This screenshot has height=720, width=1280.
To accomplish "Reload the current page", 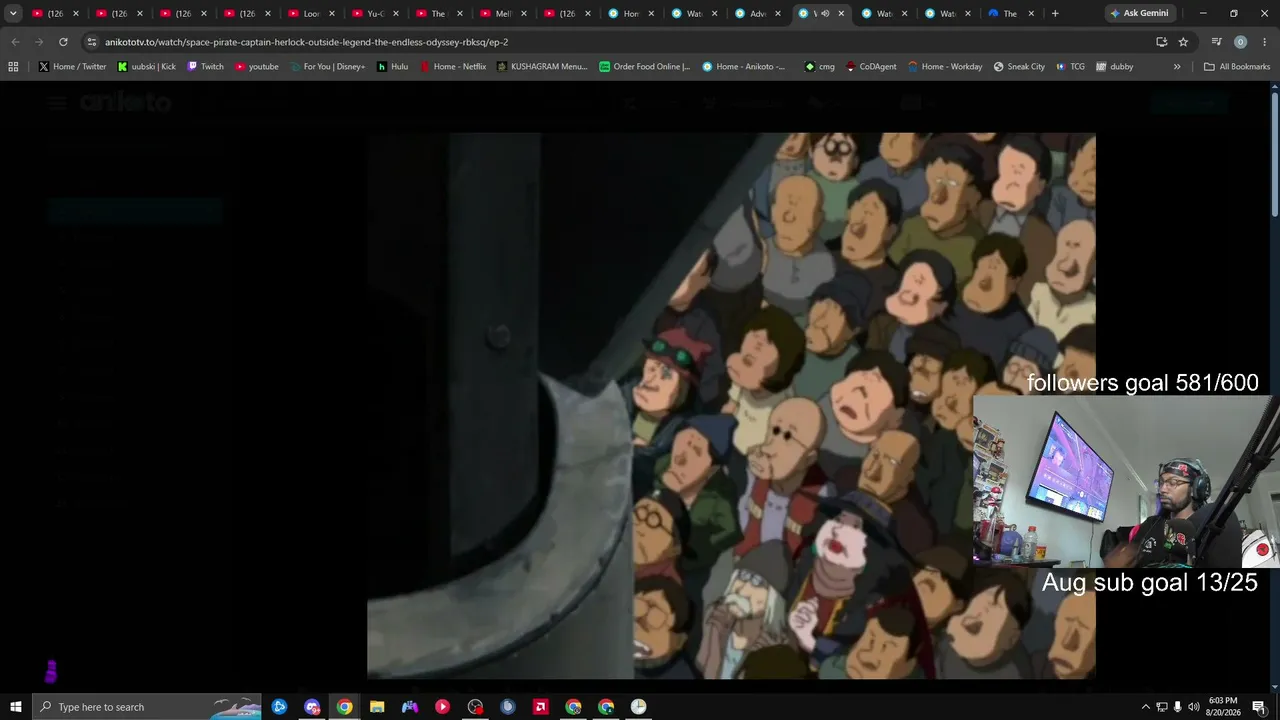I will pos(63,42).
